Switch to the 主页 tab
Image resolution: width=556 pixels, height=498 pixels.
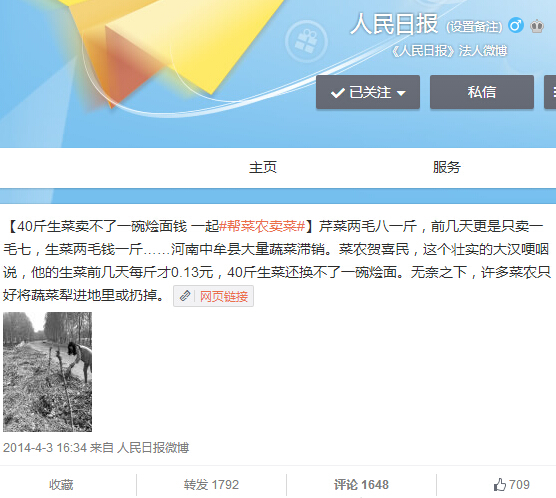[263, 167]
